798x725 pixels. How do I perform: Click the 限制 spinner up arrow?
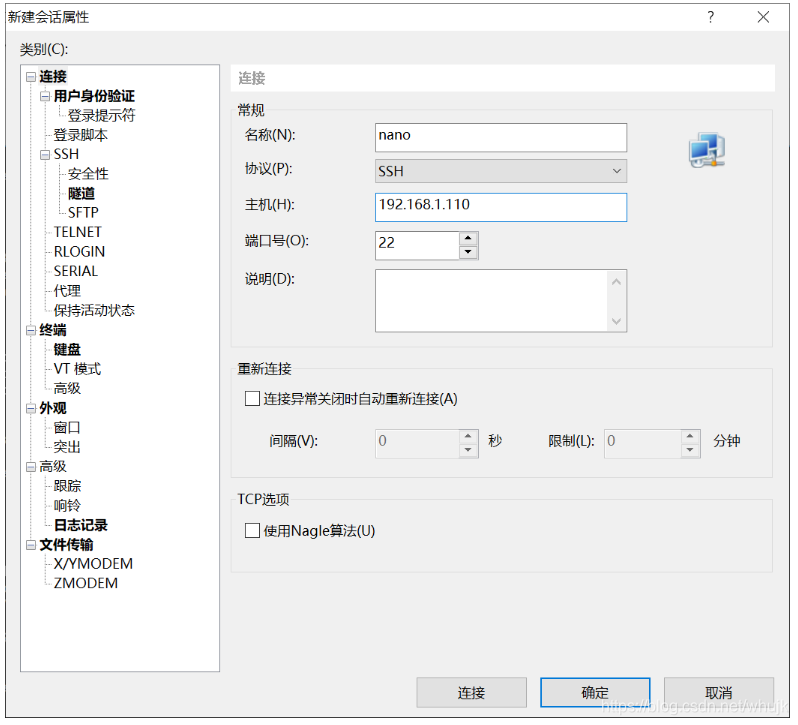click(690, 436)
